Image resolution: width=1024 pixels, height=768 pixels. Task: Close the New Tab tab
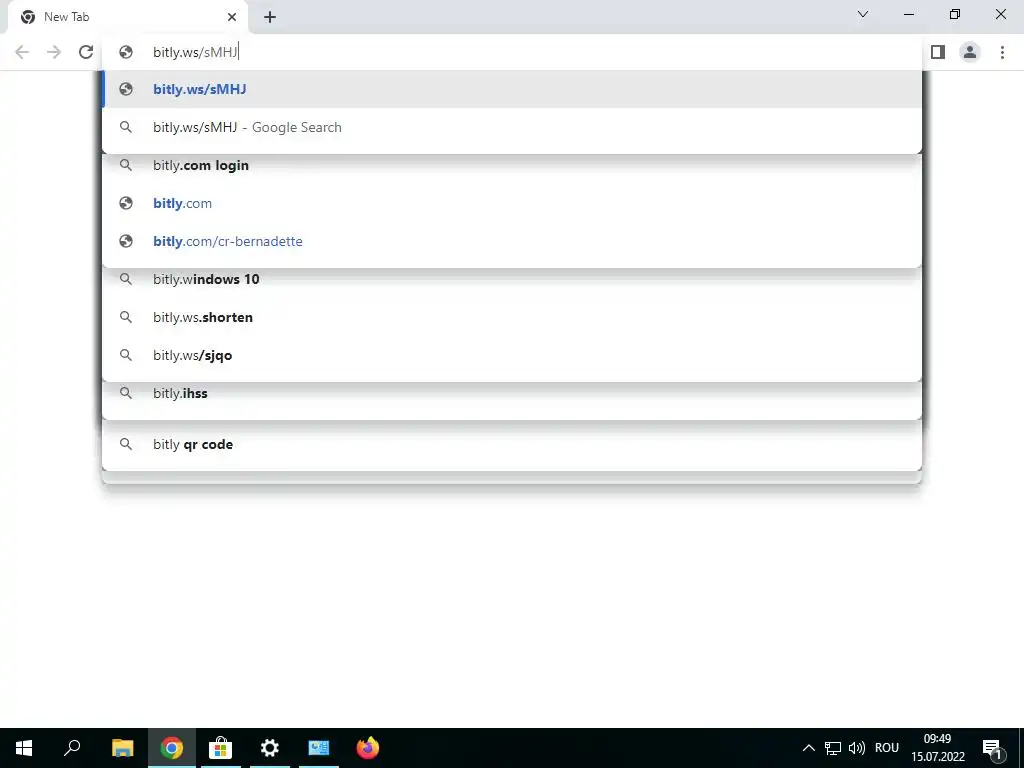[x=232, y=17]
